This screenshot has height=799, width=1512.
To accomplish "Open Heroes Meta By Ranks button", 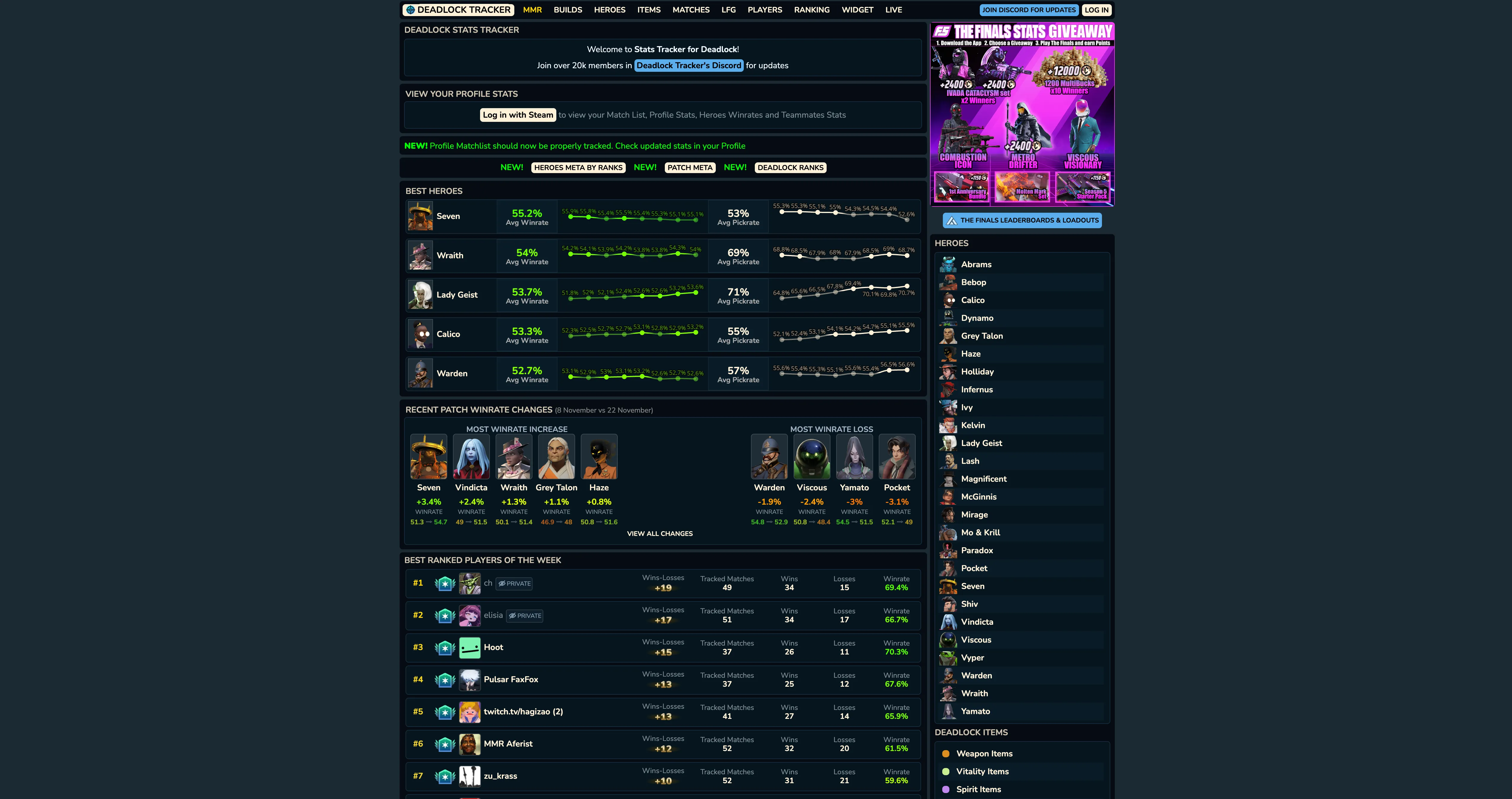I will 578,168.
